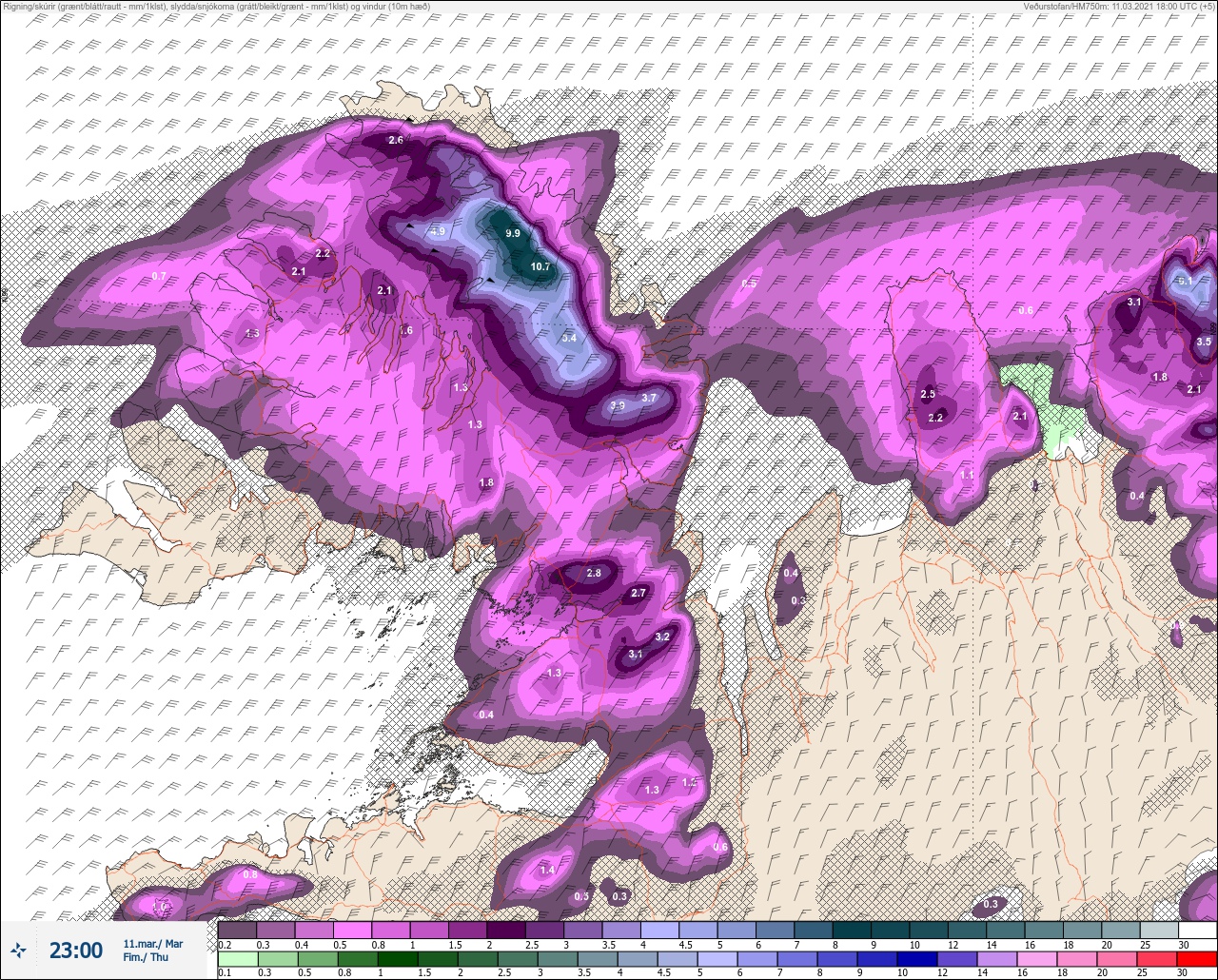Click the 10.7 precipitation maximum value on map
The height and width of the screenshot is (980, 1218).
click(x=540, y=267)
